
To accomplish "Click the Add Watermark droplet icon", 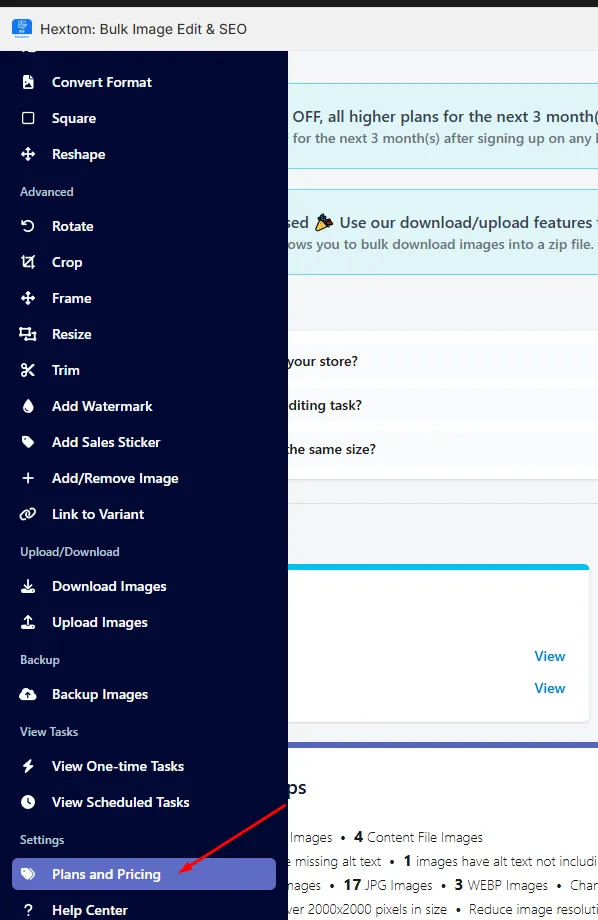I will coord(28,406).
